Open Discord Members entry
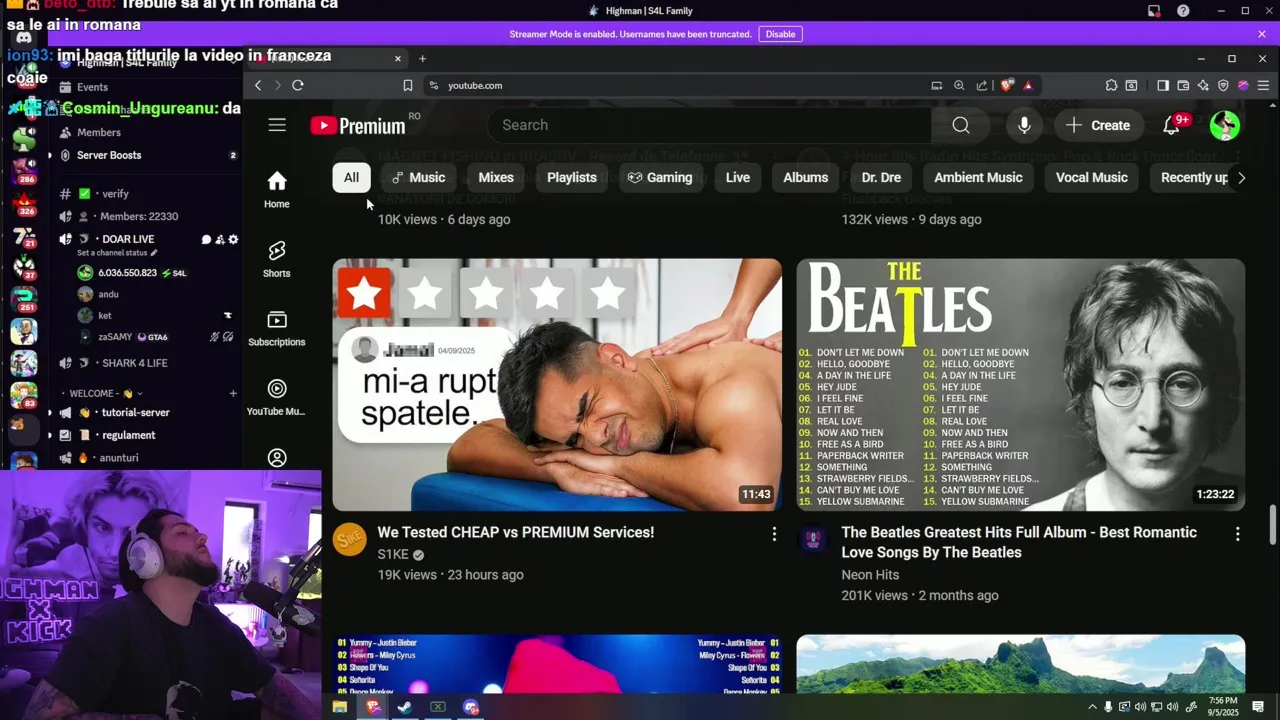This screenshot has width=1280, height=720. (99, 133)
